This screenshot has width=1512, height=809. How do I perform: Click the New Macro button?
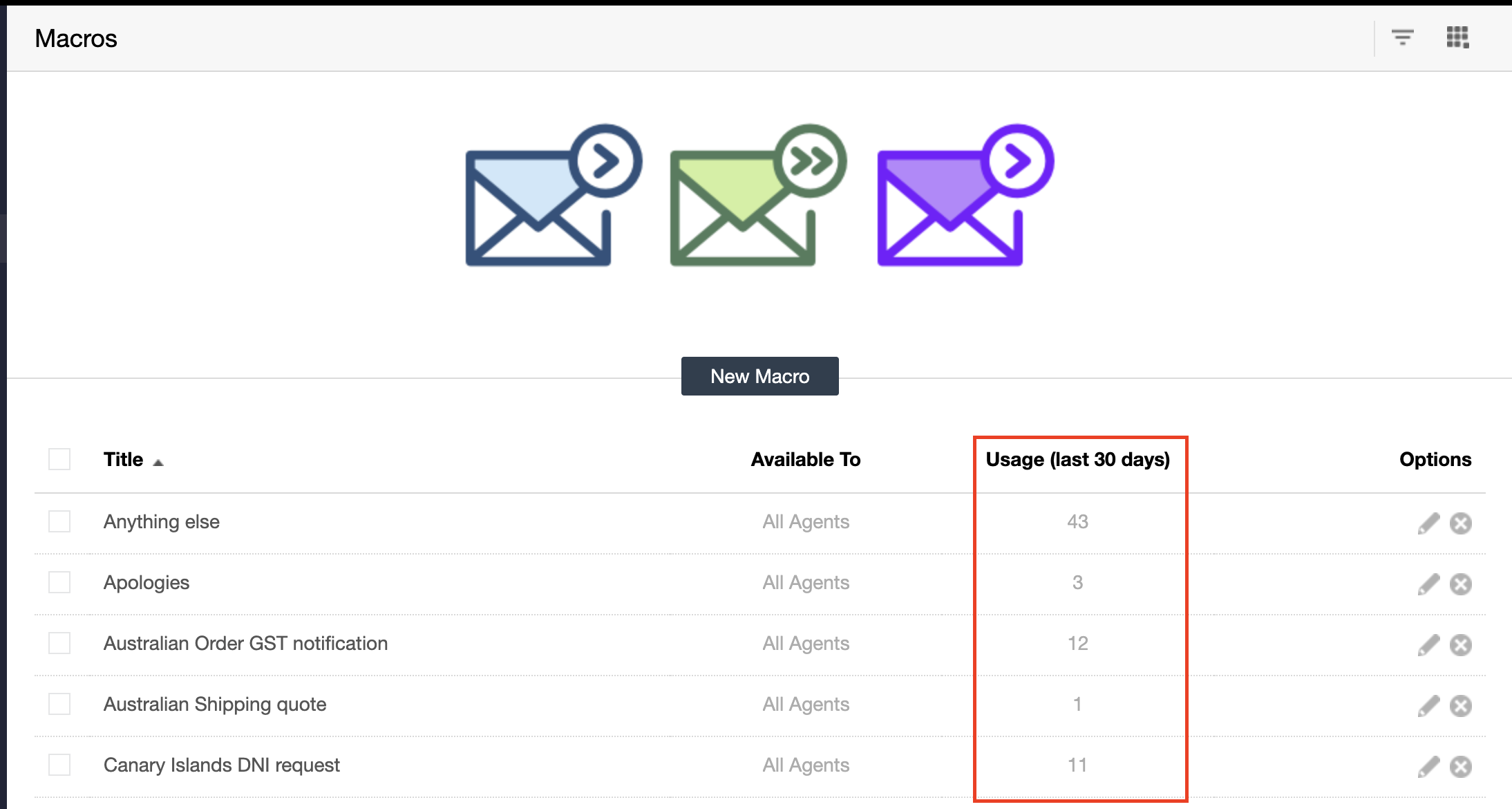point(759,376)
